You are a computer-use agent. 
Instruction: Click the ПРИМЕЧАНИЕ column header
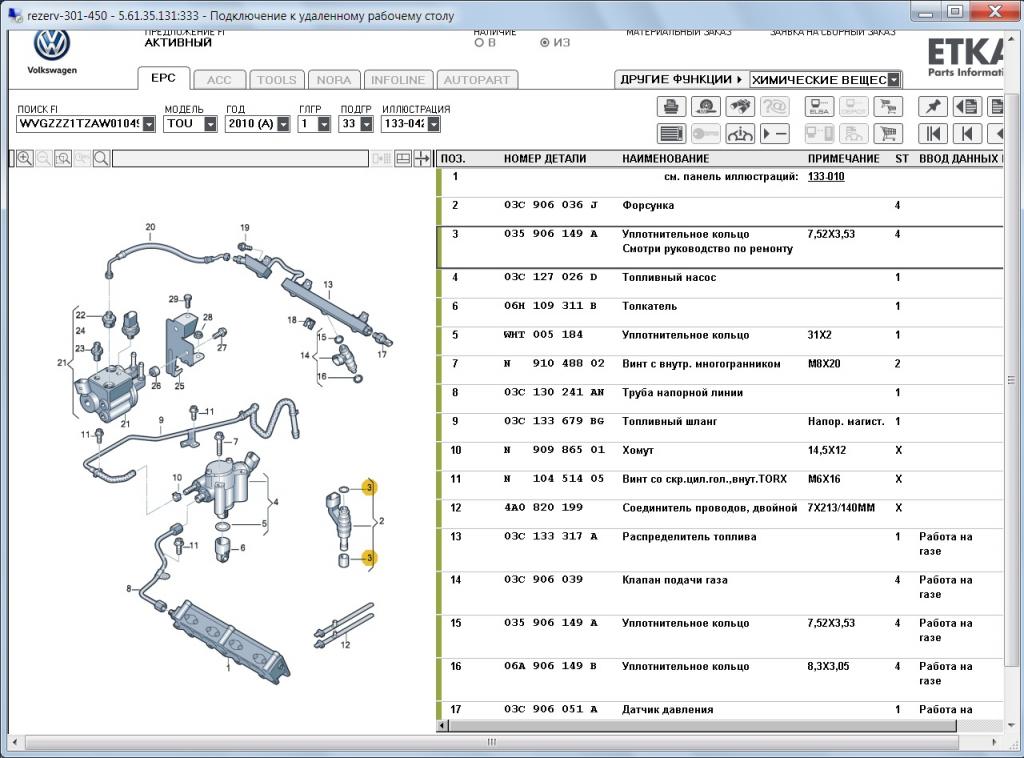(843, 159)
